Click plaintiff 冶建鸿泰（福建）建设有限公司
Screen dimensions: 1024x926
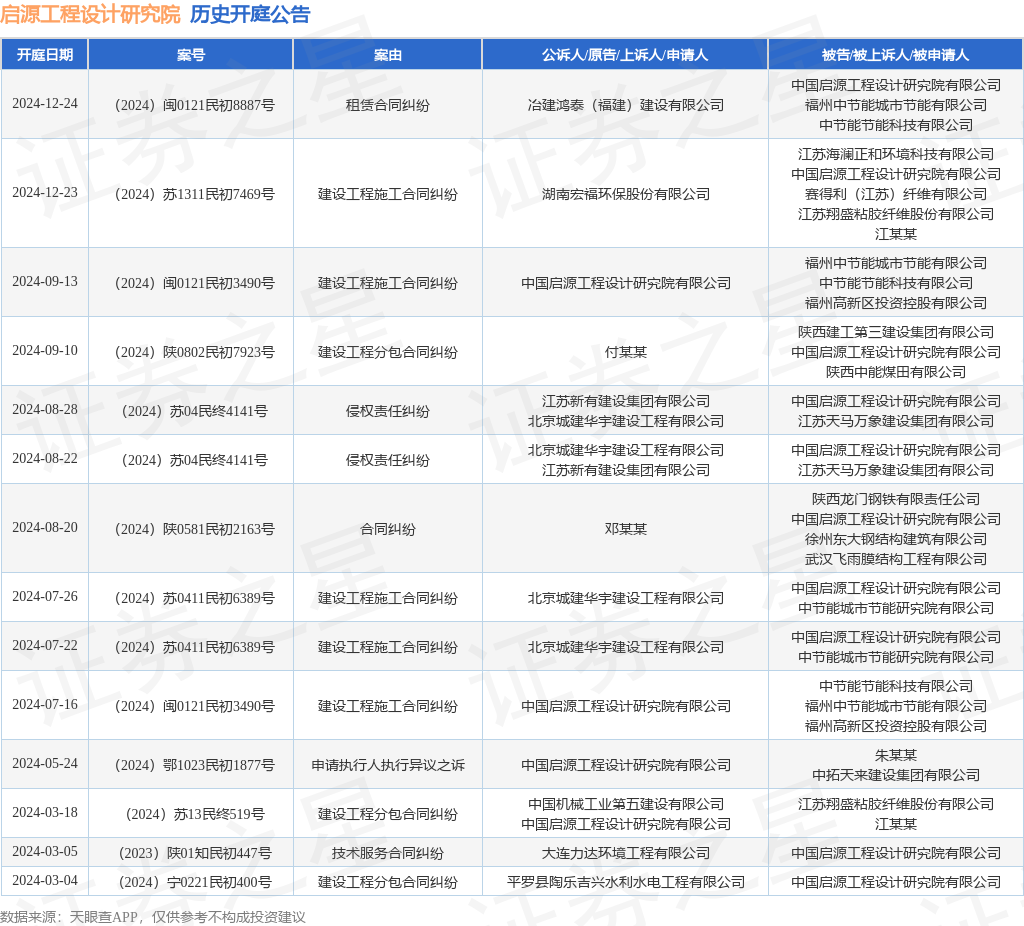[x=626, y=105]
